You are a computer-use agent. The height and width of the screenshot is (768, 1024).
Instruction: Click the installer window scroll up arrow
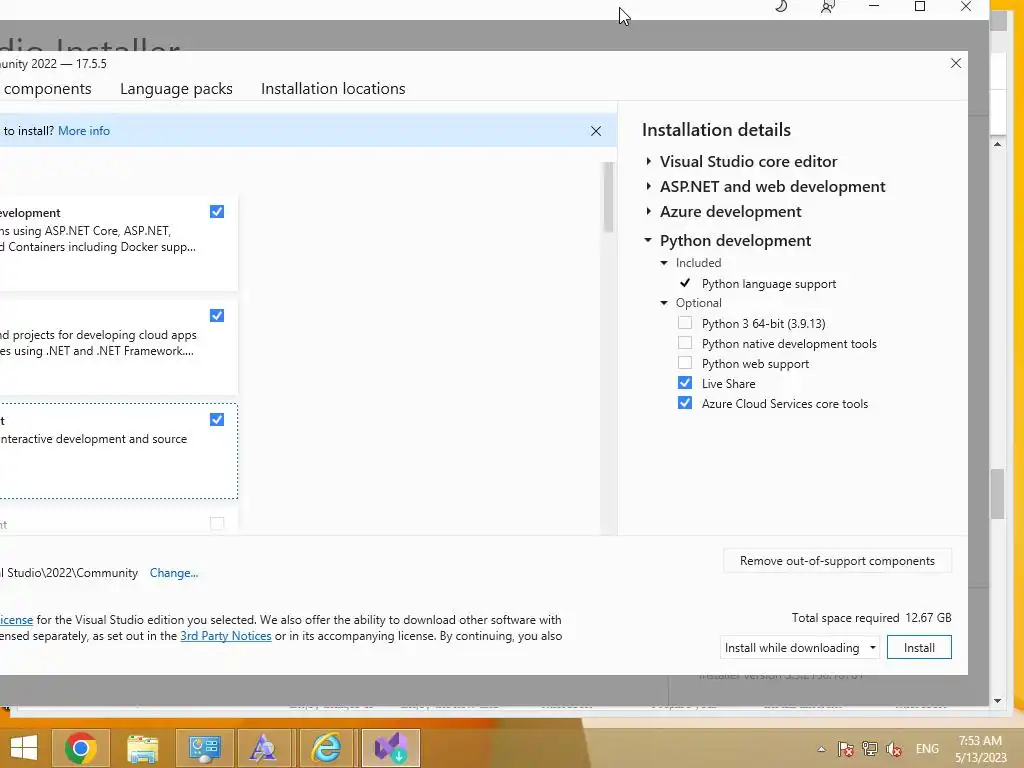[997, 144]
